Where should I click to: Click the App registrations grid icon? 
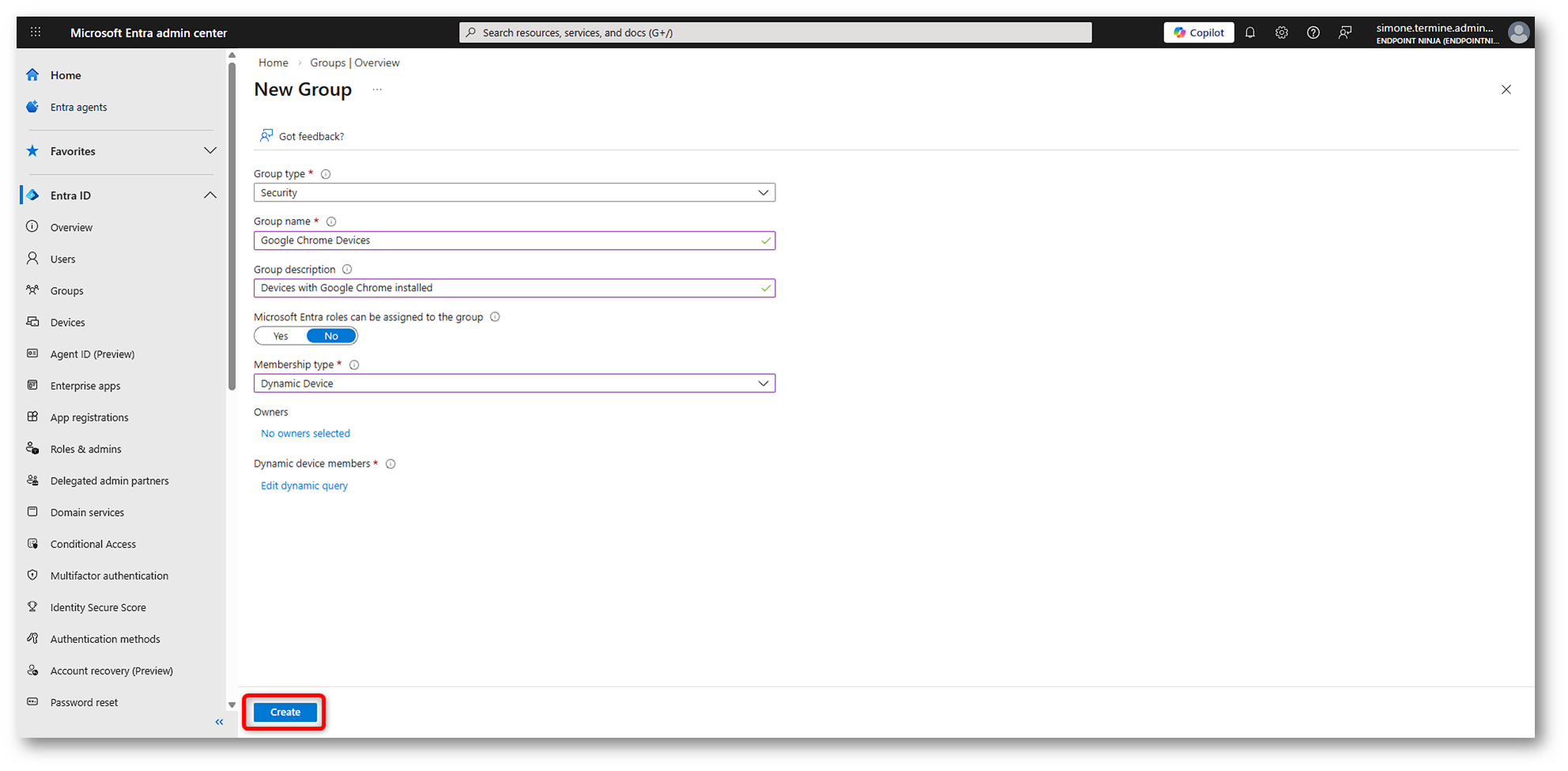click(x=32, y=417)
